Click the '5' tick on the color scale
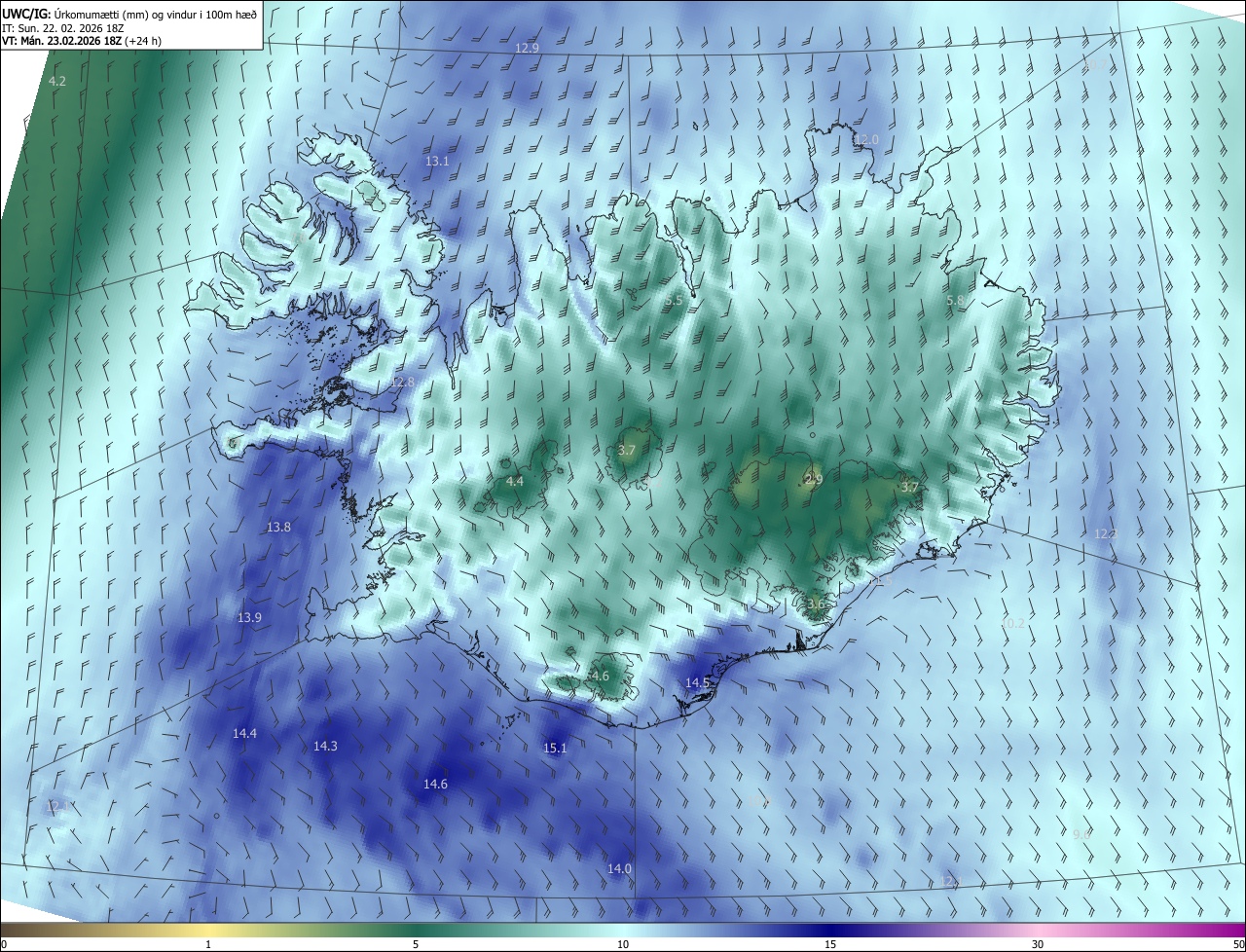 coord(416,945)
